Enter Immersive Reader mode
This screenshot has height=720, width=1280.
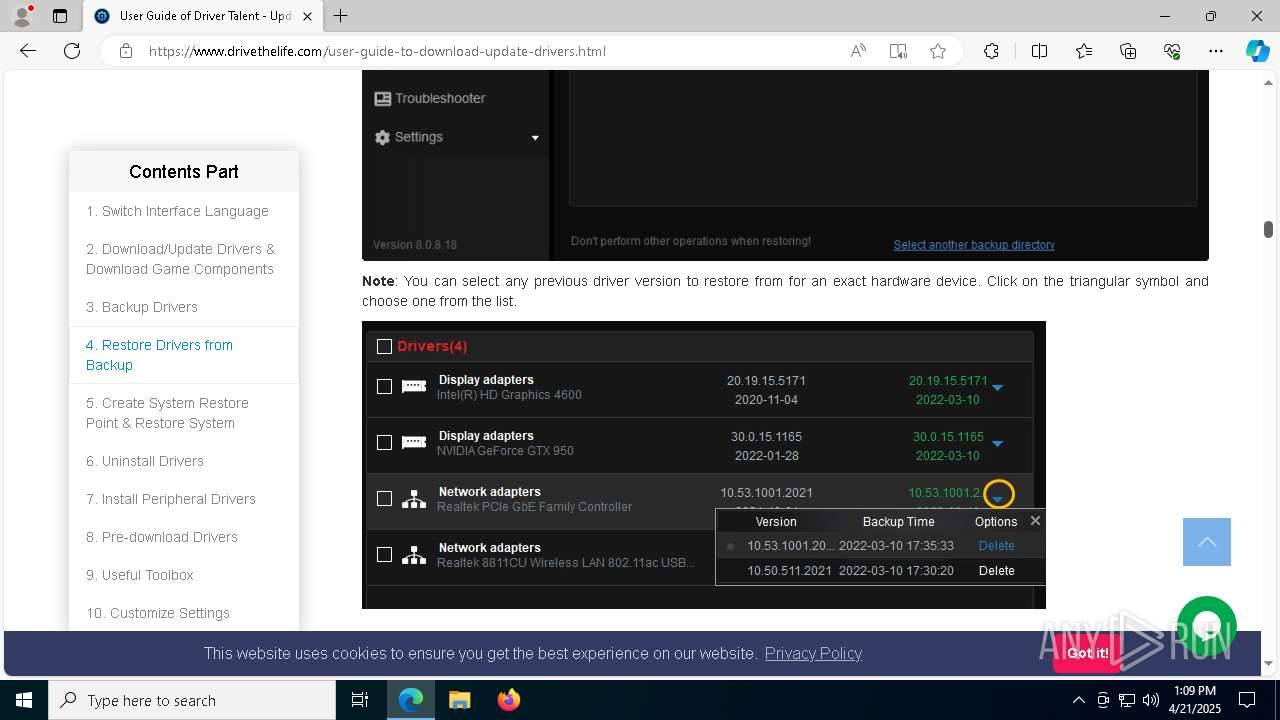tap(898, 51)
